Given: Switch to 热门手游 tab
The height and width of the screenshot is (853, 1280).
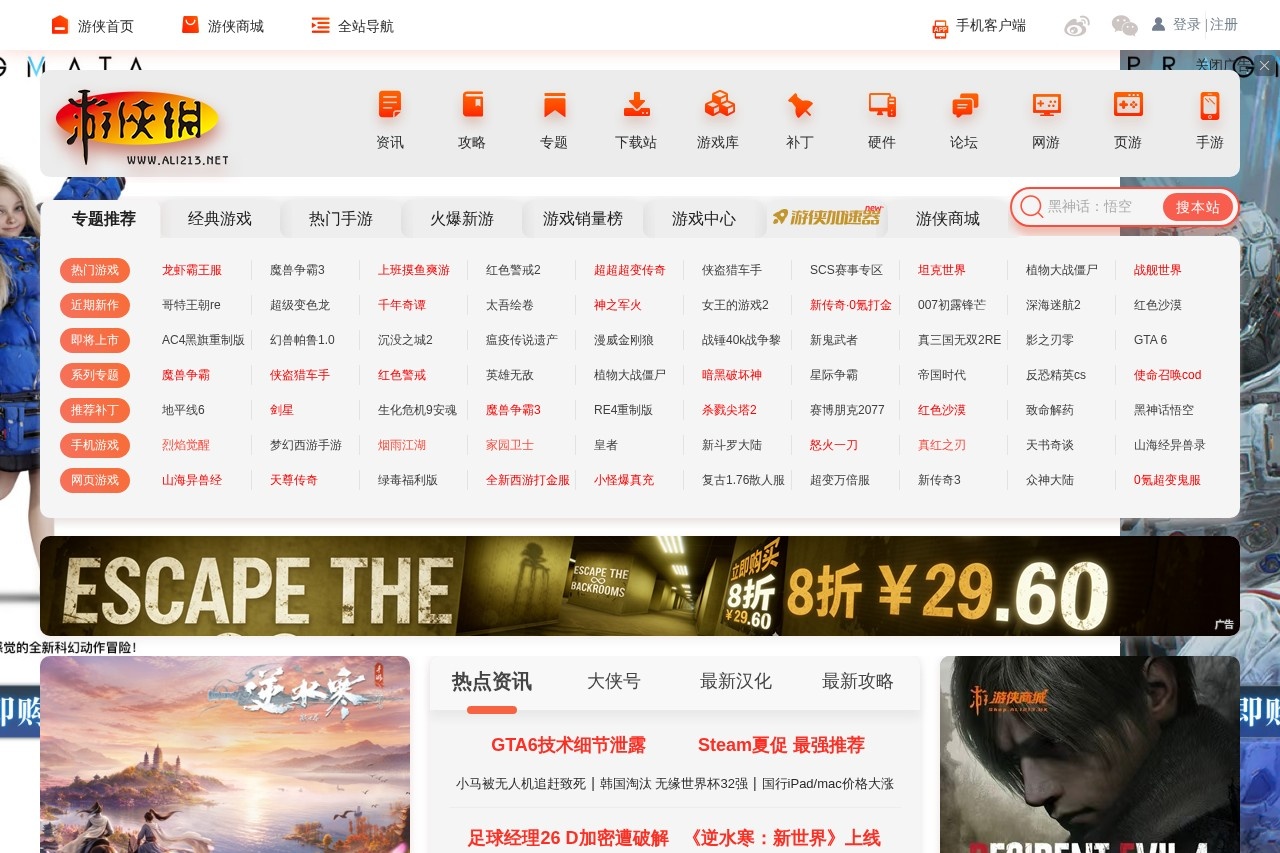Looking at the screenshot, I should pyautogui.click(x=341, y=218).
